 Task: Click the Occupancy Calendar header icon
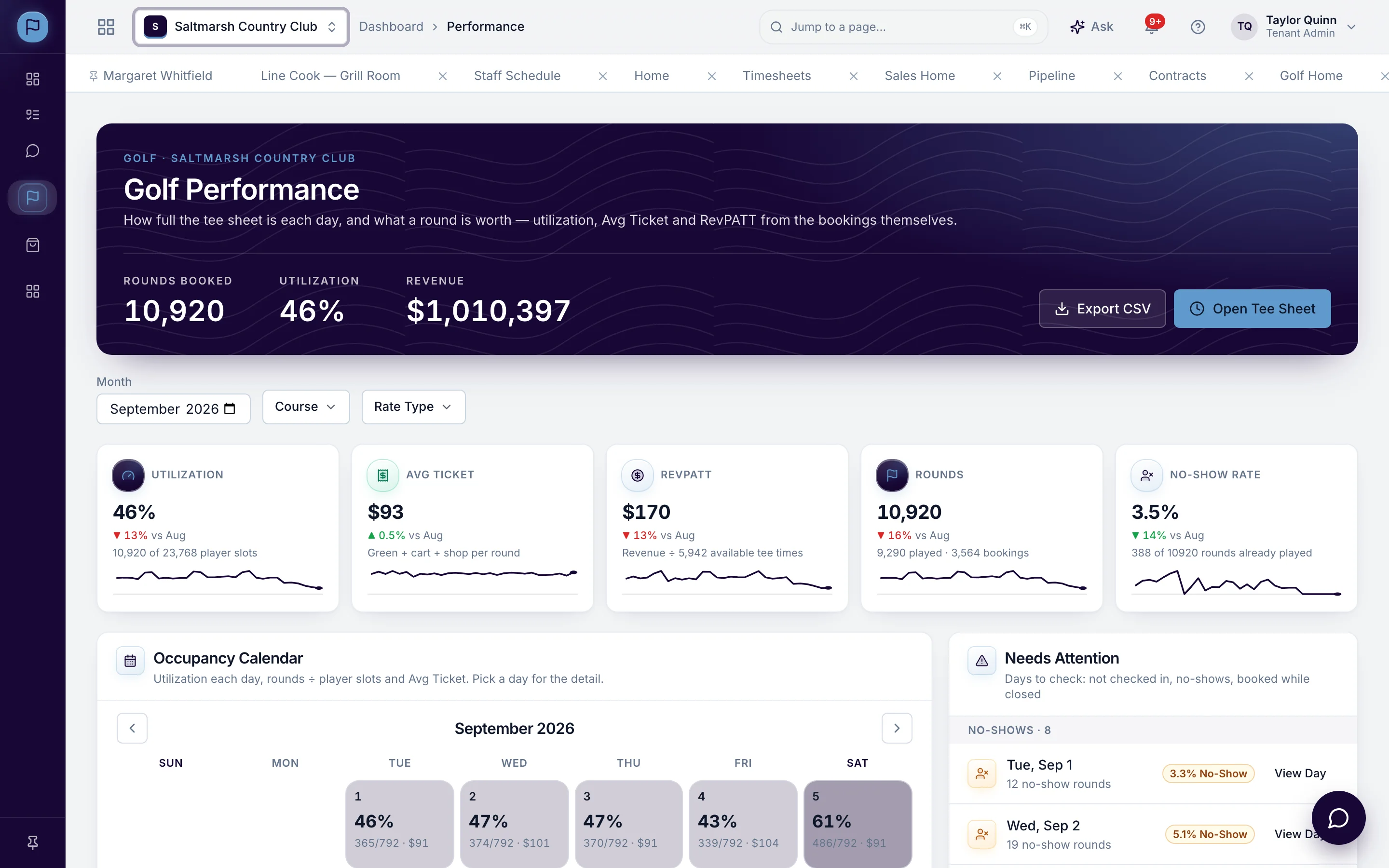130,661
